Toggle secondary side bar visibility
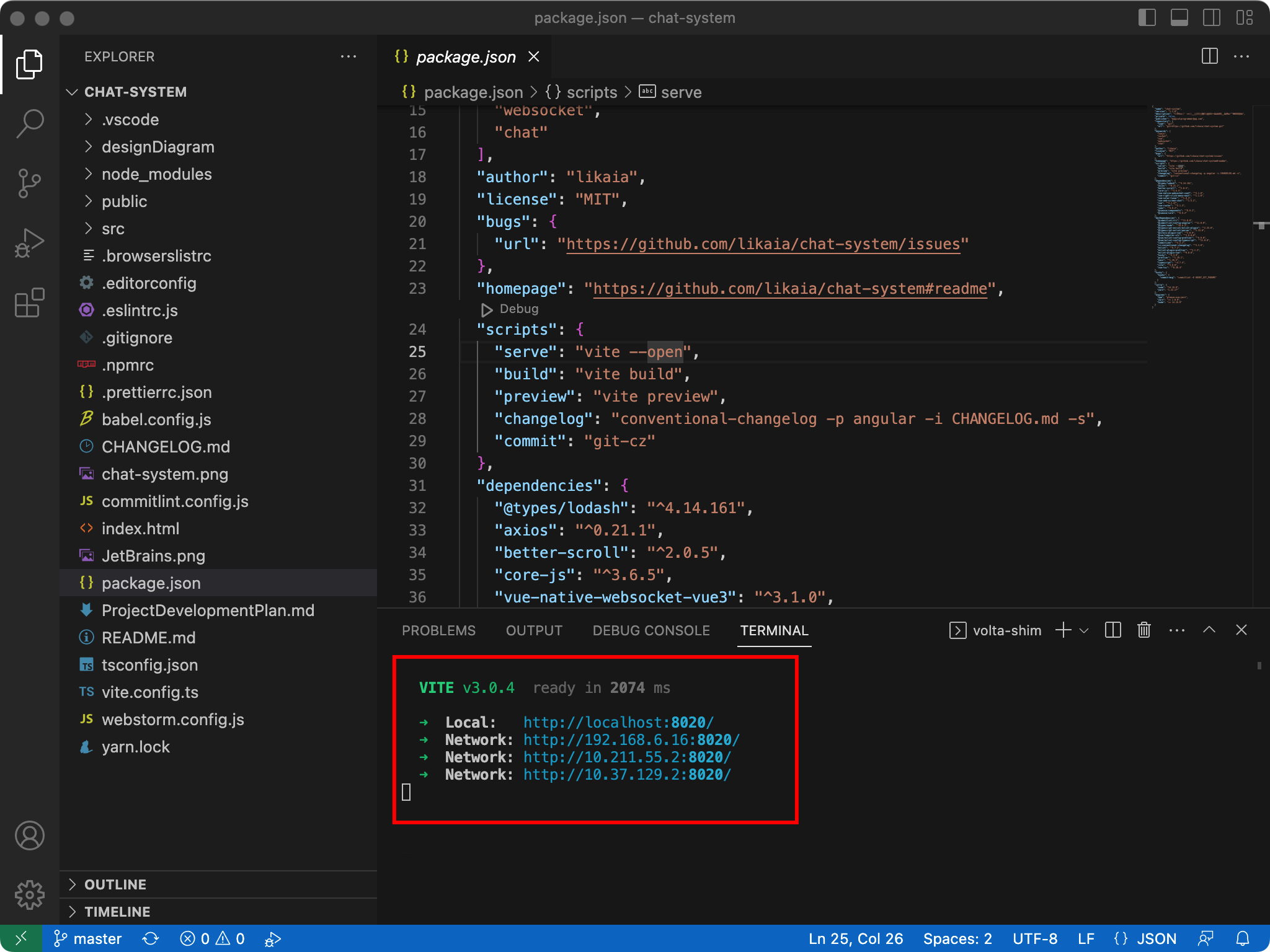The width and height of the screenshot is (1270, 952). click(x=1212, y=18)
